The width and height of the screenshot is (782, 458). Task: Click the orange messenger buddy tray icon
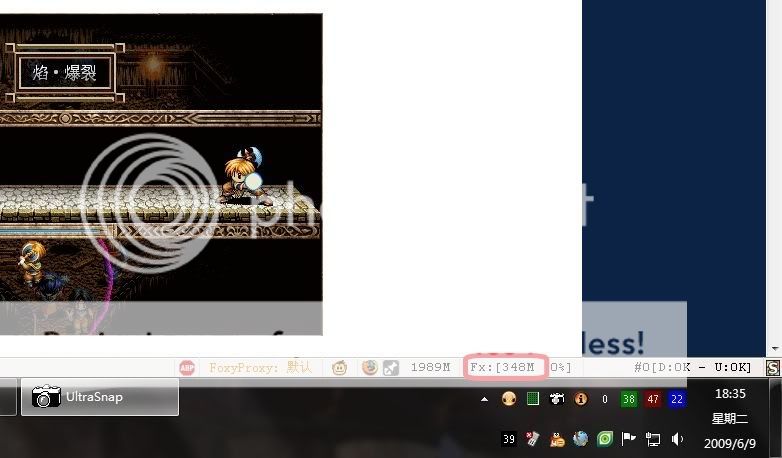pos(557,440)
